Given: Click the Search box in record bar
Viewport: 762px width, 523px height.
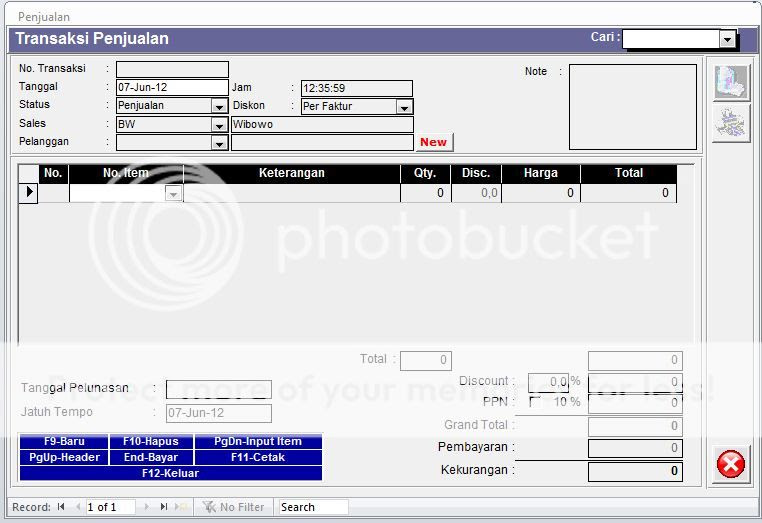Looking at the screenshot, I should click(x=313, y=507).
